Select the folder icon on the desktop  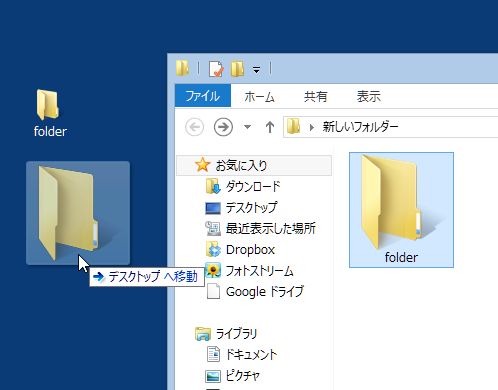(48, 104)
